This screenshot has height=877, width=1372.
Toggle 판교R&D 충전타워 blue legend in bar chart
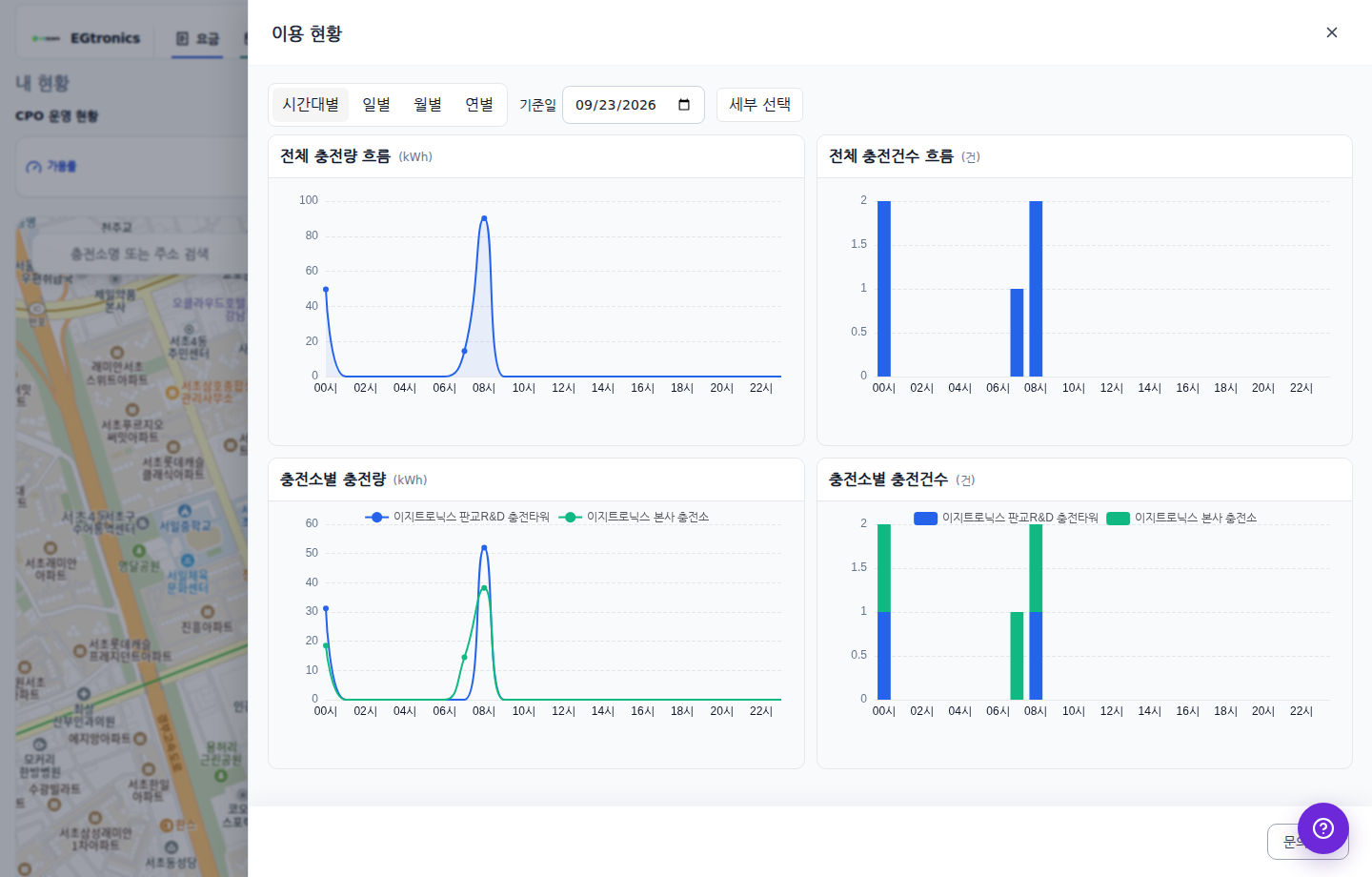pos(1006,518)
